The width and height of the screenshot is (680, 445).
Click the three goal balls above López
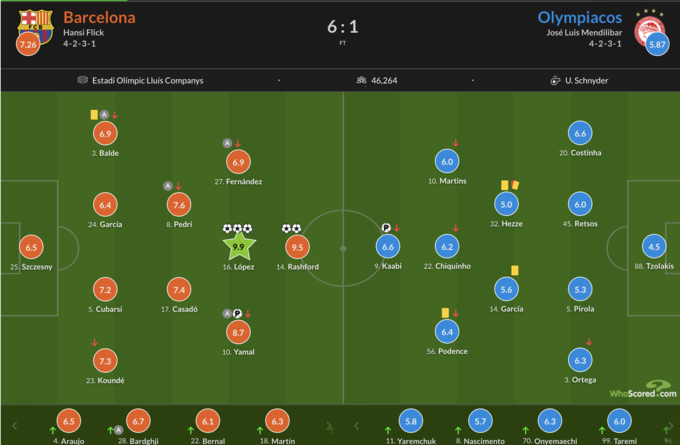pyautogui.click(x=238, y=228)
